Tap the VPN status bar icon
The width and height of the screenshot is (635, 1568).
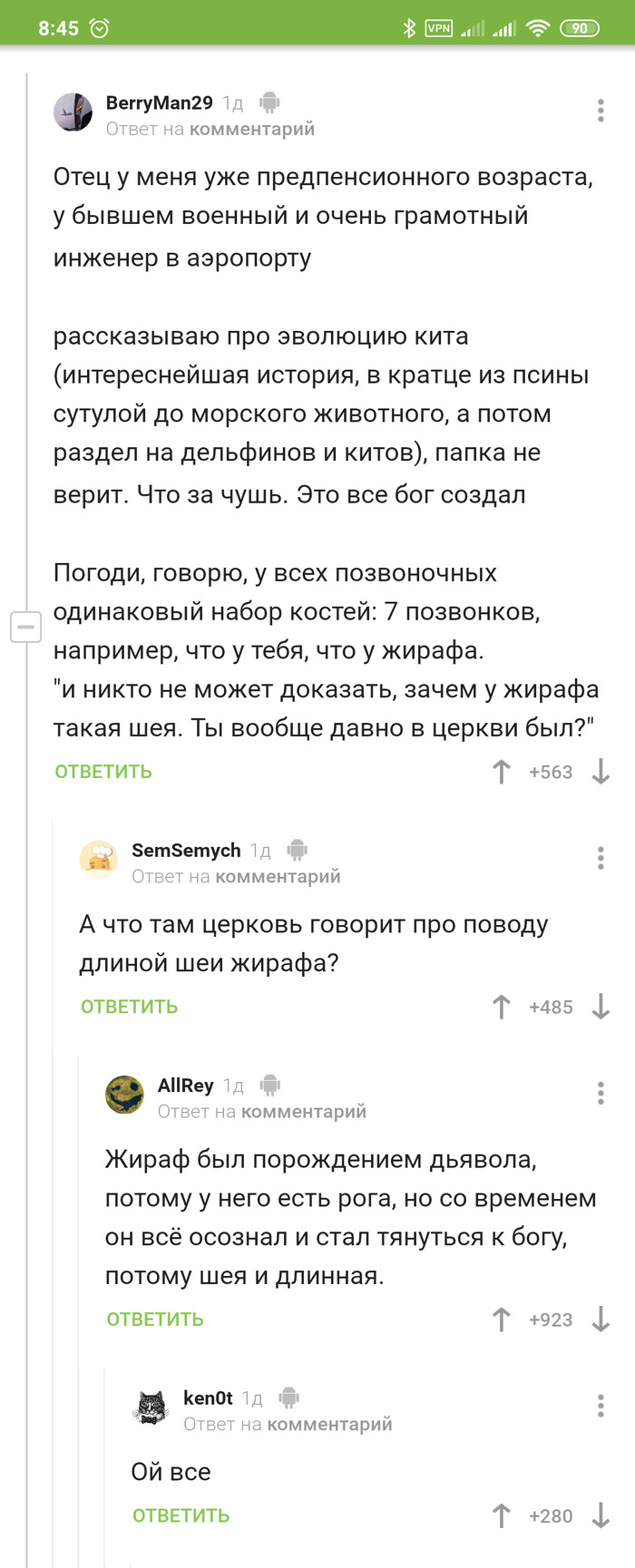click(438, 28)
